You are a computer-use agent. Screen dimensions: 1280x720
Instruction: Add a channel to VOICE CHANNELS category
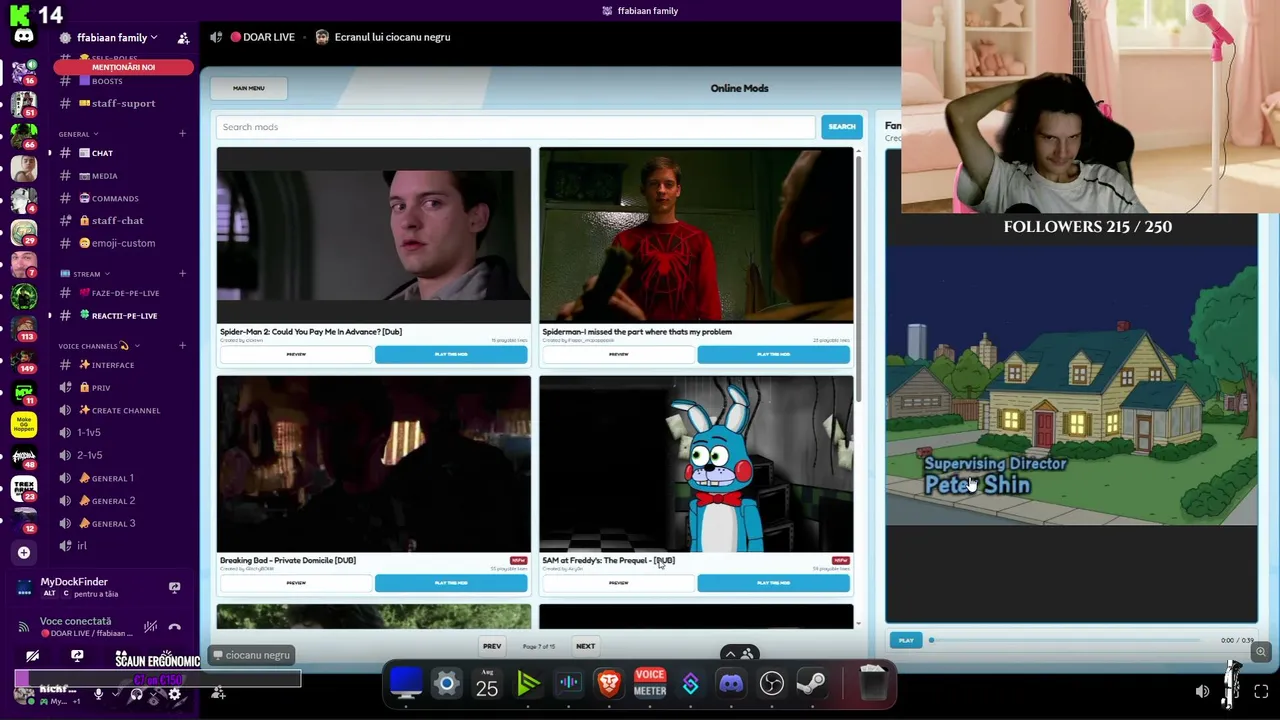(x=182, y=346)
